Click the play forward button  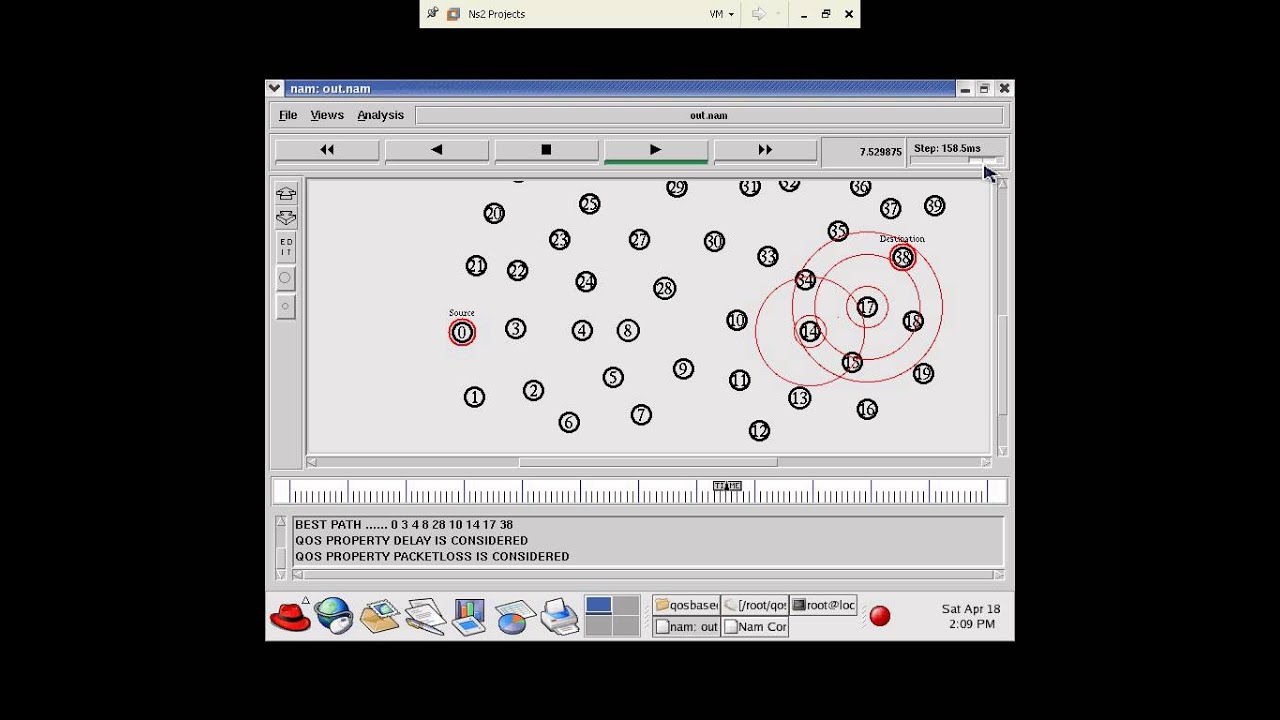(x=656, y=150)
